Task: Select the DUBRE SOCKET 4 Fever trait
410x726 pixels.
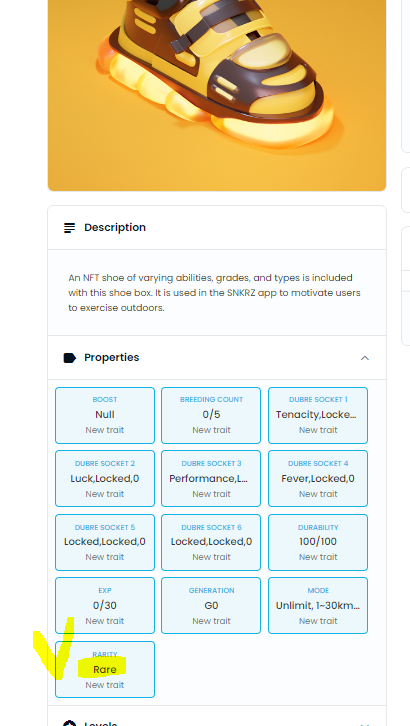Action: click(x=318, y=478)
